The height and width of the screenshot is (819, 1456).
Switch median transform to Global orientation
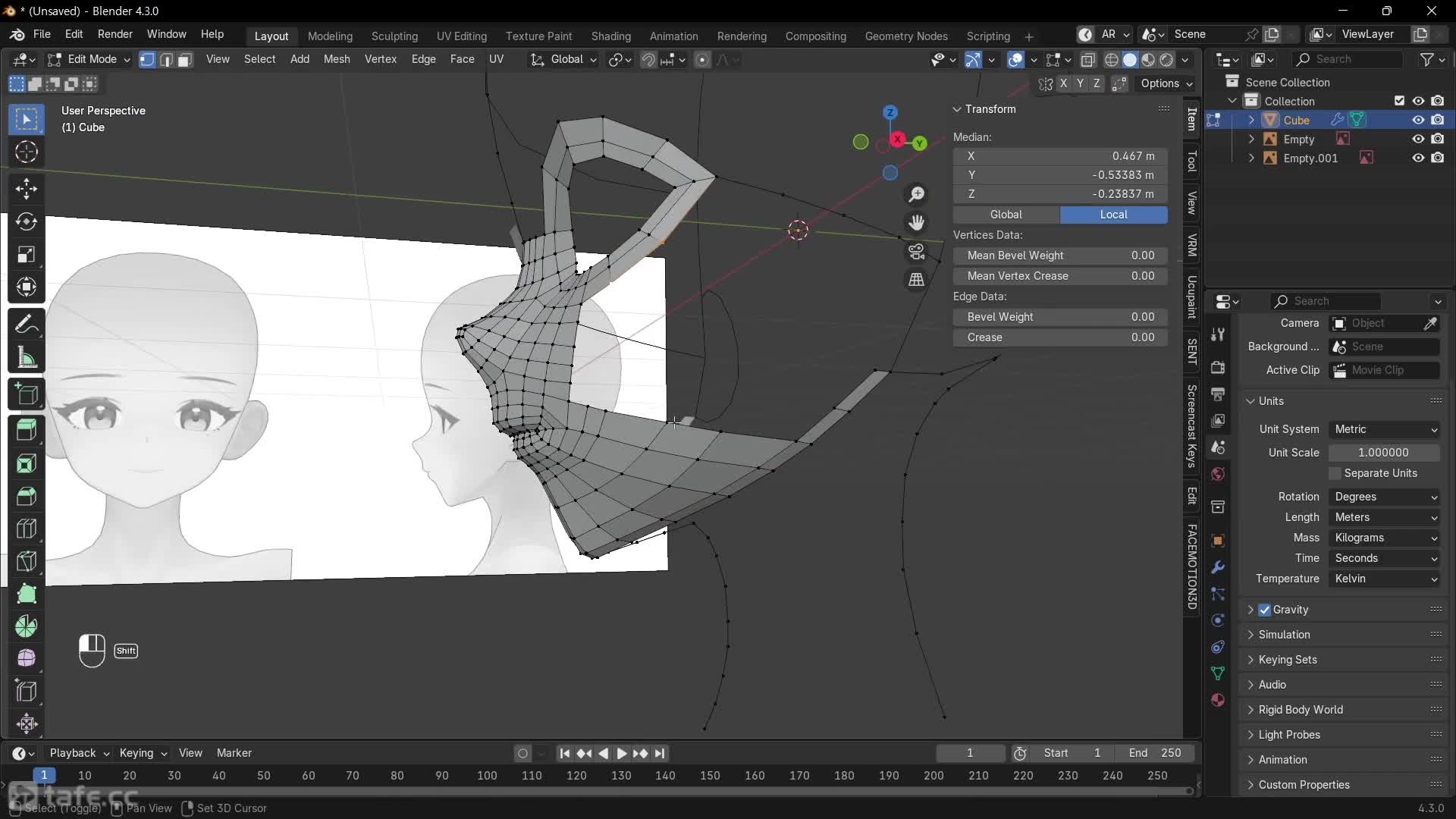click(x=1006, y=215)
